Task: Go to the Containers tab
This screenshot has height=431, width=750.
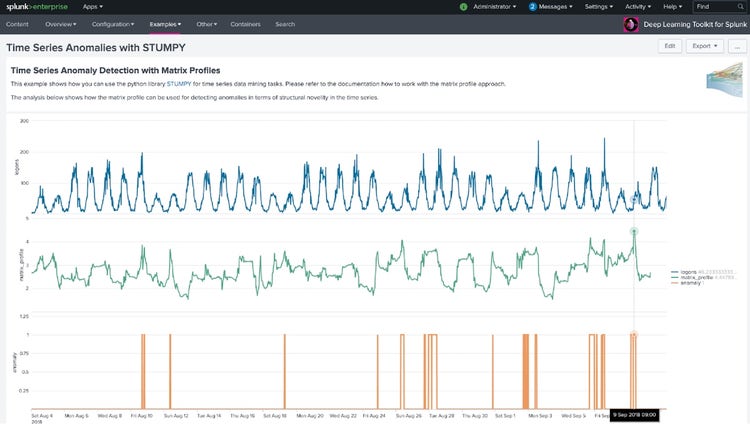Action: (x=245, y=24)
